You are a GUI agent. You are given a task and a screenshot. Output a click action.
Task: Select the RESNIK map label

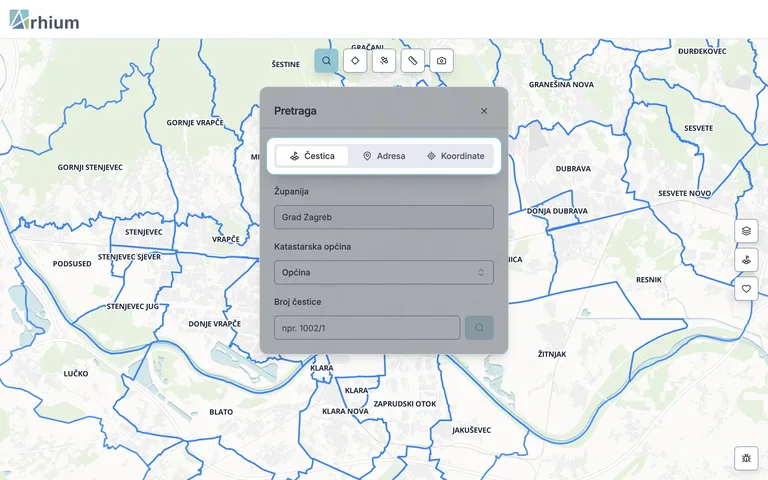coord(649,280)
